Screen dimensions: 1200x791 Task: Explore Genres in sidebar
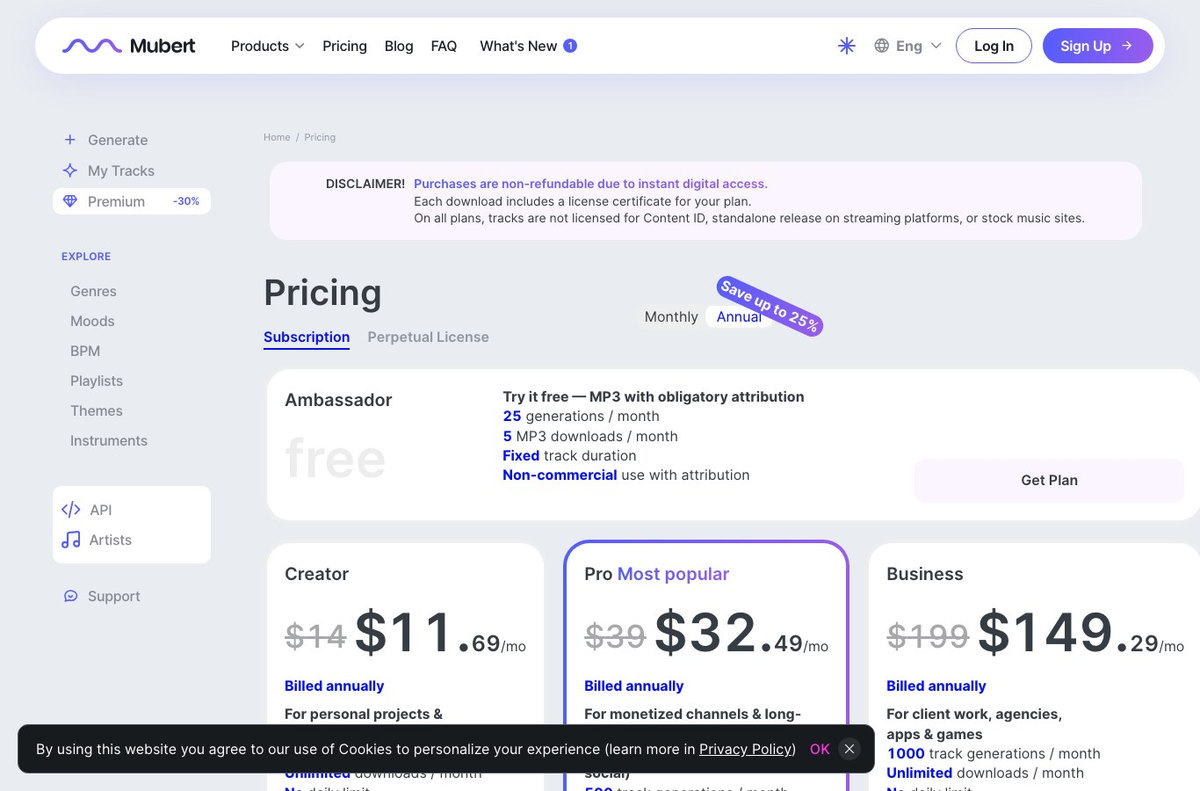(93, 291)
